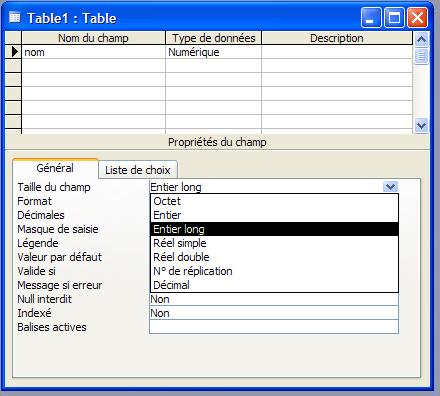Viewport: 440px width, 396px height.
Task: Click the Format property label
Action: coord(35,201)
